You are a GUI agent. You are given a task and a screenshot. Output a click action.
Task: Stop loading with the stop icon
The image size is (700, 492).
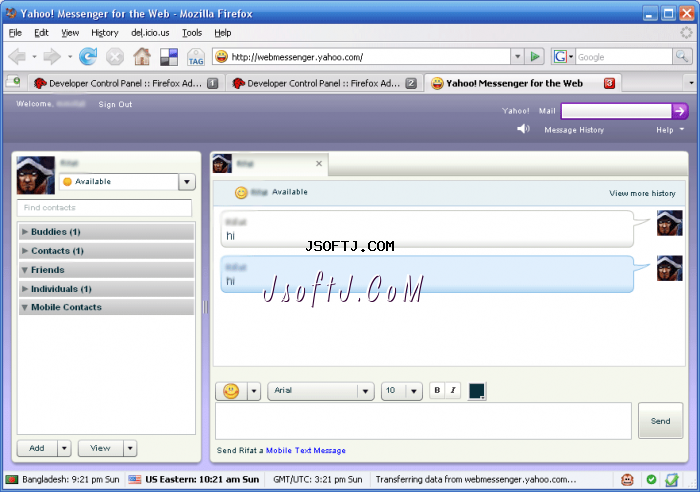tap(115, 57)
